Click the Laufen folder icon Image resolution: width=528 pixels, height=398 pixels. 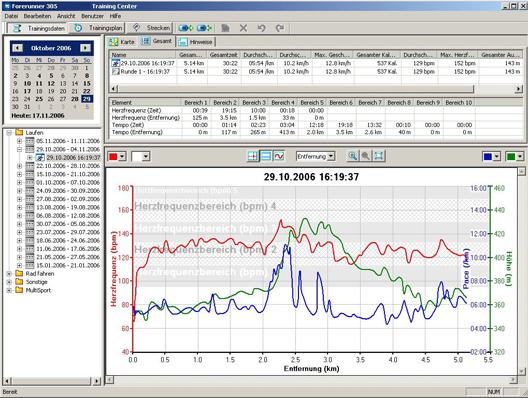pyautogui.click(x=19, y=133)
